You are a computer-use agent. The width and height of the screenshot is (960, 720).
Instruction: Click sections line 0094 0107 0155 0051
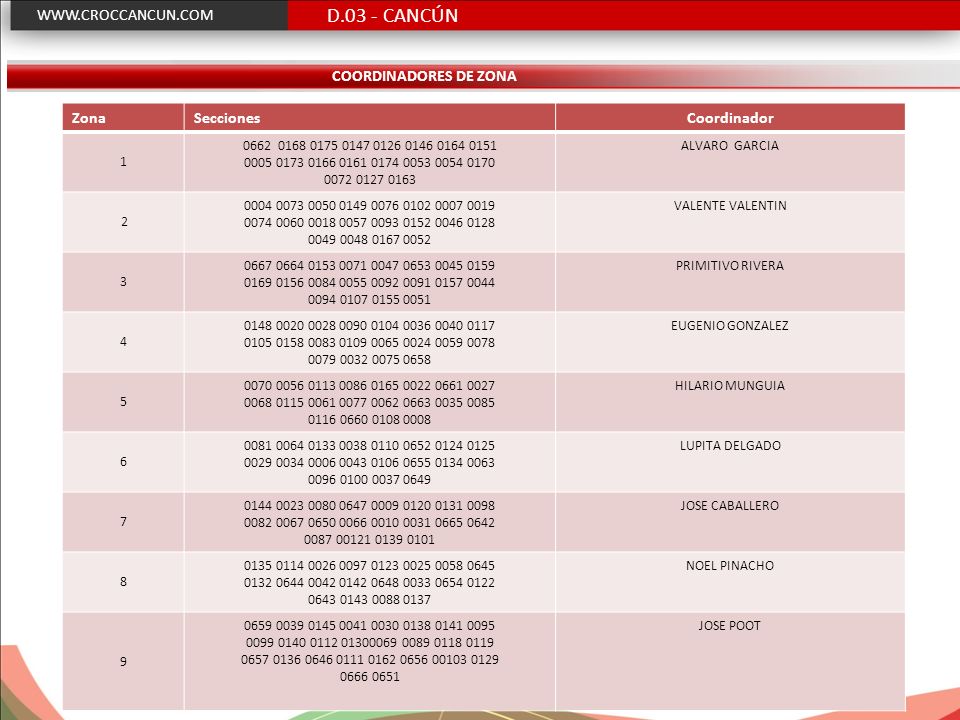(x=370, y=300)
